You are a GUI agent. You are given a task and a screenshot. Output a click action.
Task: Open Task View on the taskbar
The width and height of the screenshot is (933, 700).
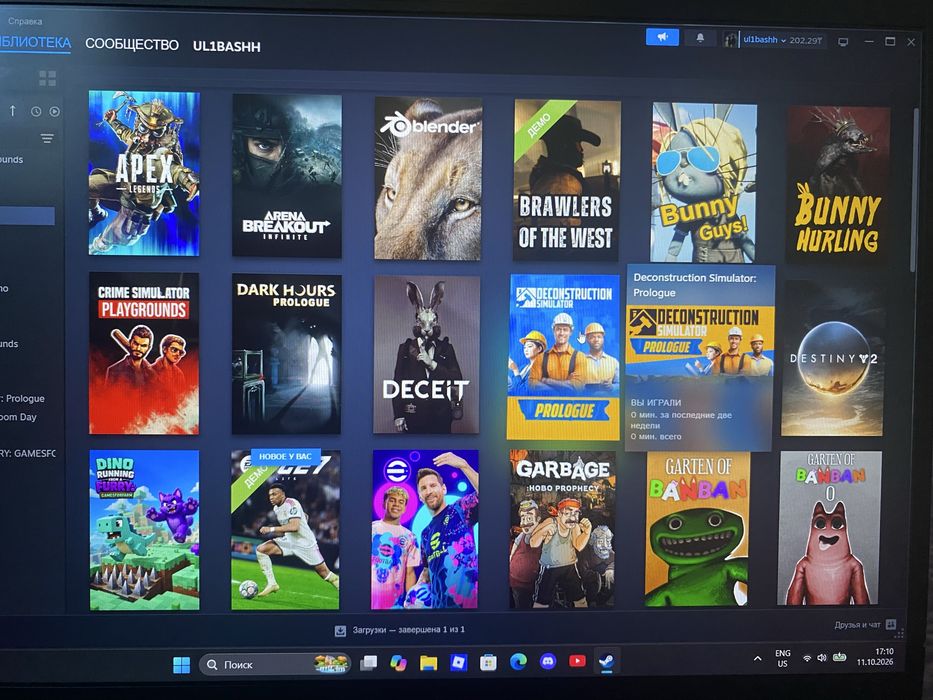click(369, 662)
